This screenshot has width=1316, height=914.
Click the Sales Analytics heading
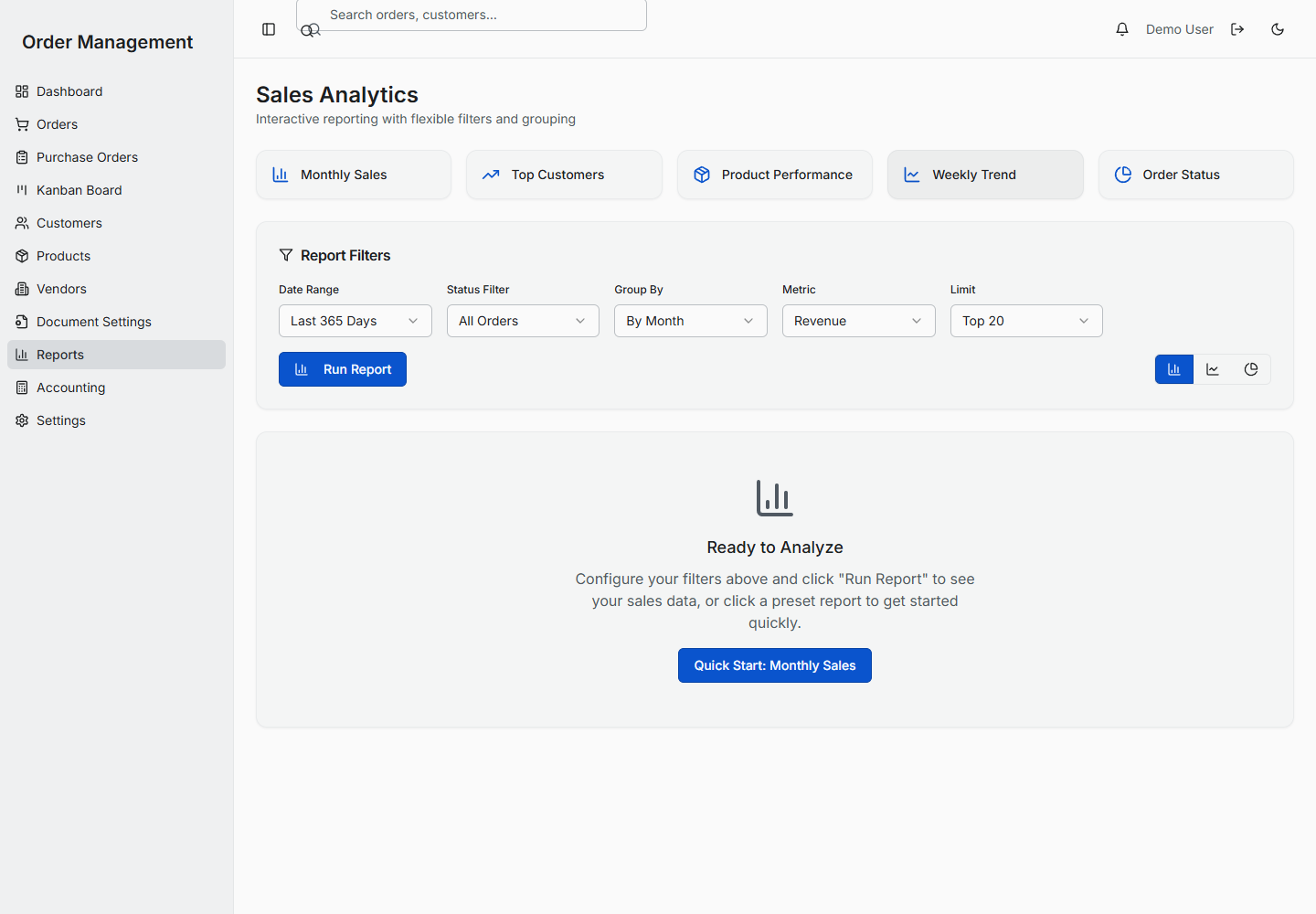click(337, 95)
